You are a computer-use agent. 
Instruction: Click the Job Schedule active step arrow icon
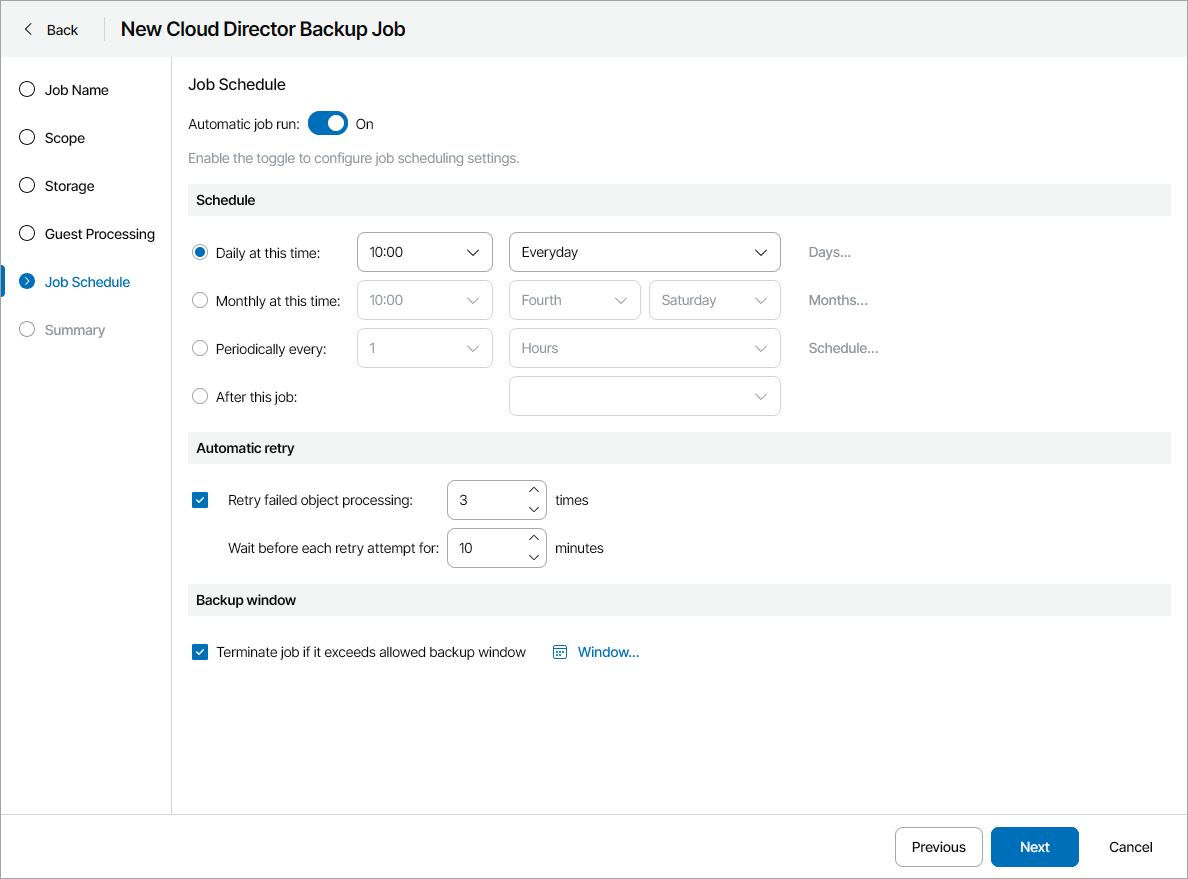tap(26, 281)
